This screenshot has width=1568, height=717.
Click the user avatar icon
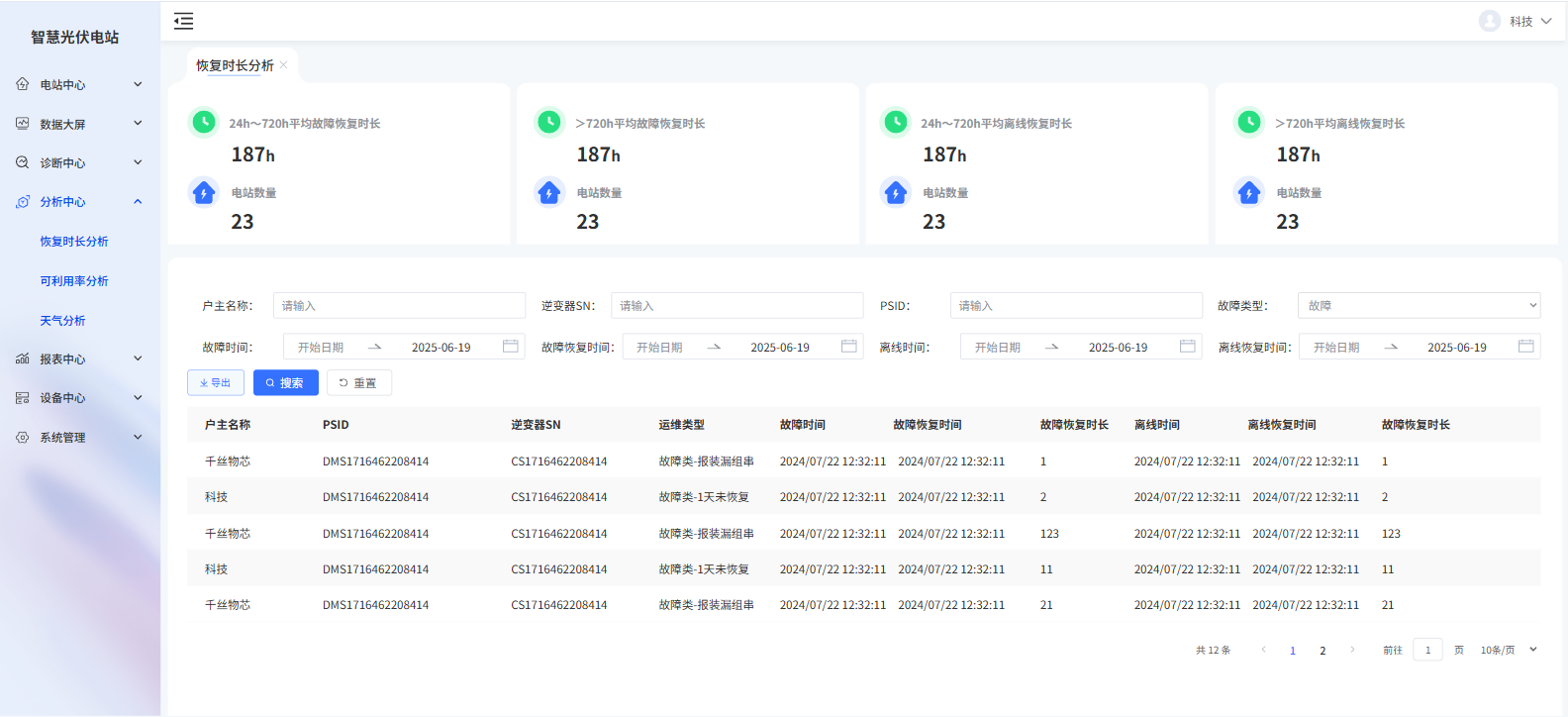1489,21
